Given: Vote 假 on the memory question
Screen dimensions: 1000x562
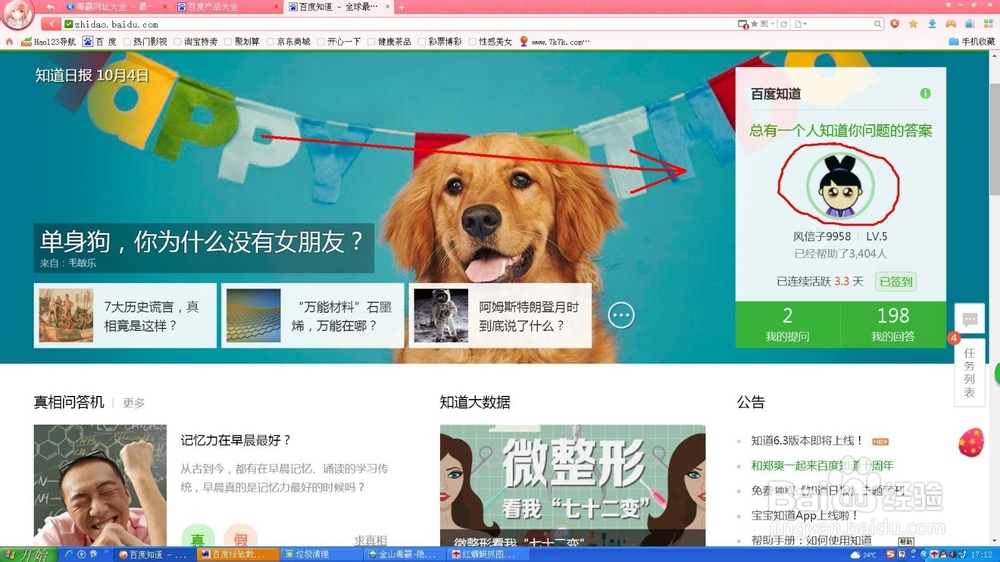Looking at the screenshot, I should [240, 537].
